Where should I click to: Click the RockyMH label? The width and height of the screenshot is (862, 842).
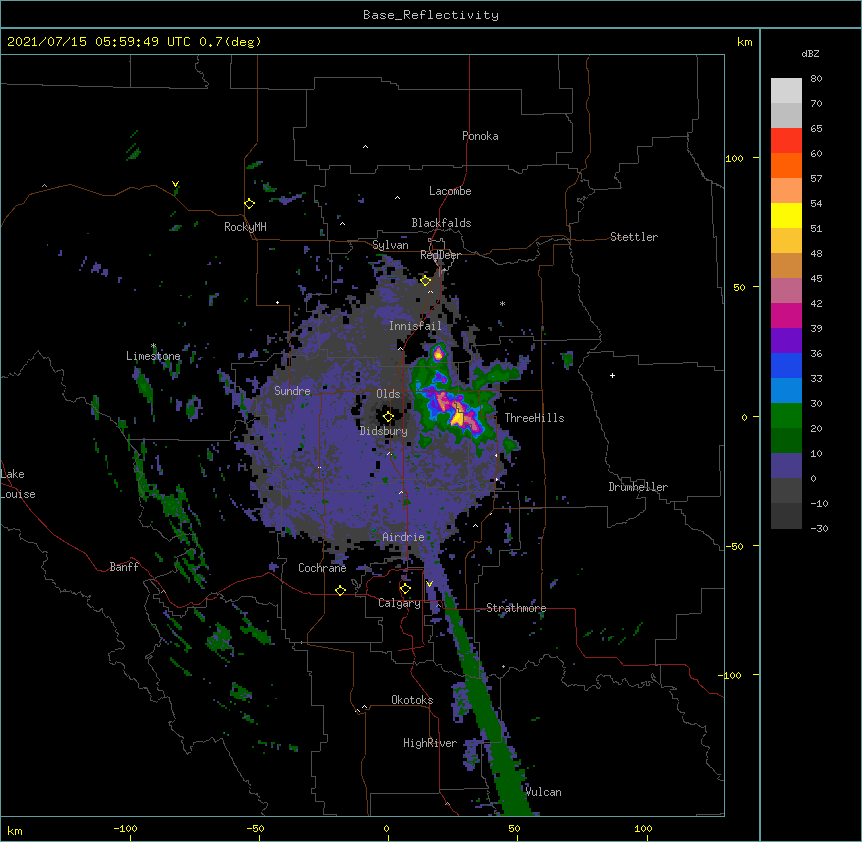(x=245, y=226)
